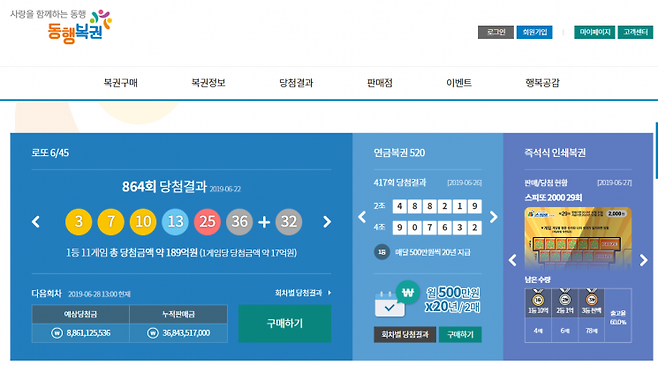Image resolution: width=658 pixels, height=365 pixels.
Task: Open 마이페이지
Action: pos(595,32)
